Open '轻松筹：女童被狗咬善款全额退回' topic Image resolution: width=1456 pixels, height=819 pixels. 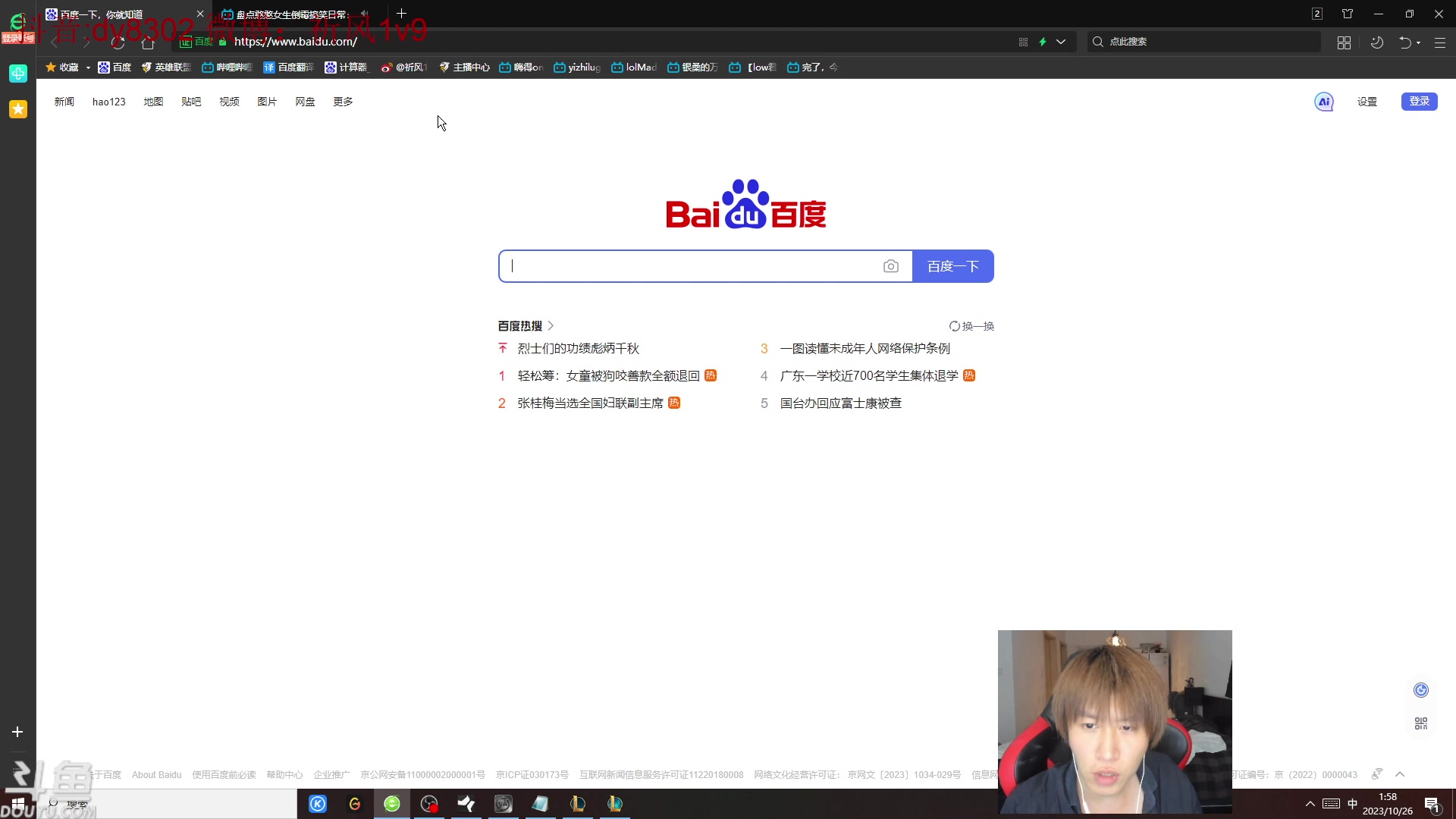[x=609, y=376]
